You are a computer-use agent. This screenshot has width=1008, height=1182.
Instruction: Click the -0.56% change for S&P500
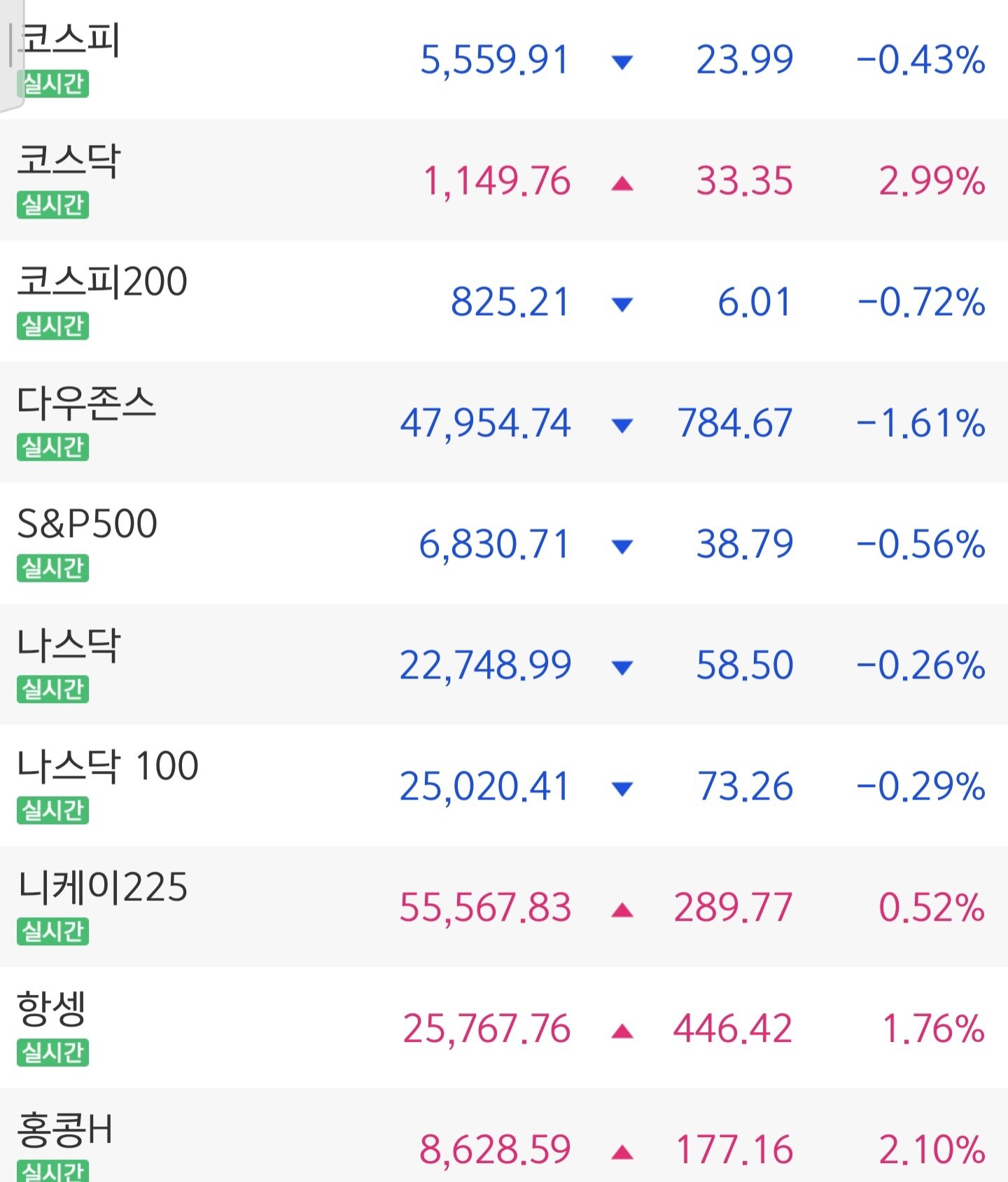(x=920, y=544)
